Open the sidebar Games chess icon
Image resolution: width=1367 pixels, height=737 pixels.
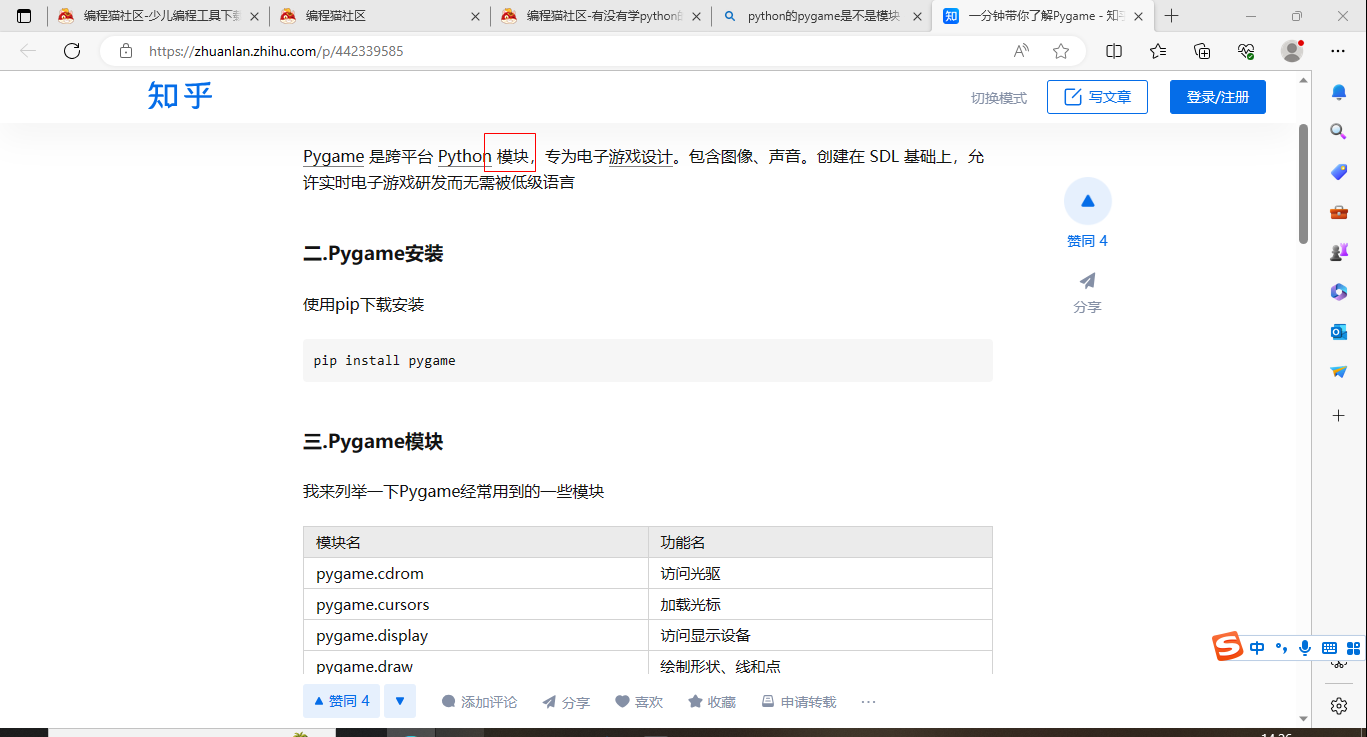pos(1339,252)
